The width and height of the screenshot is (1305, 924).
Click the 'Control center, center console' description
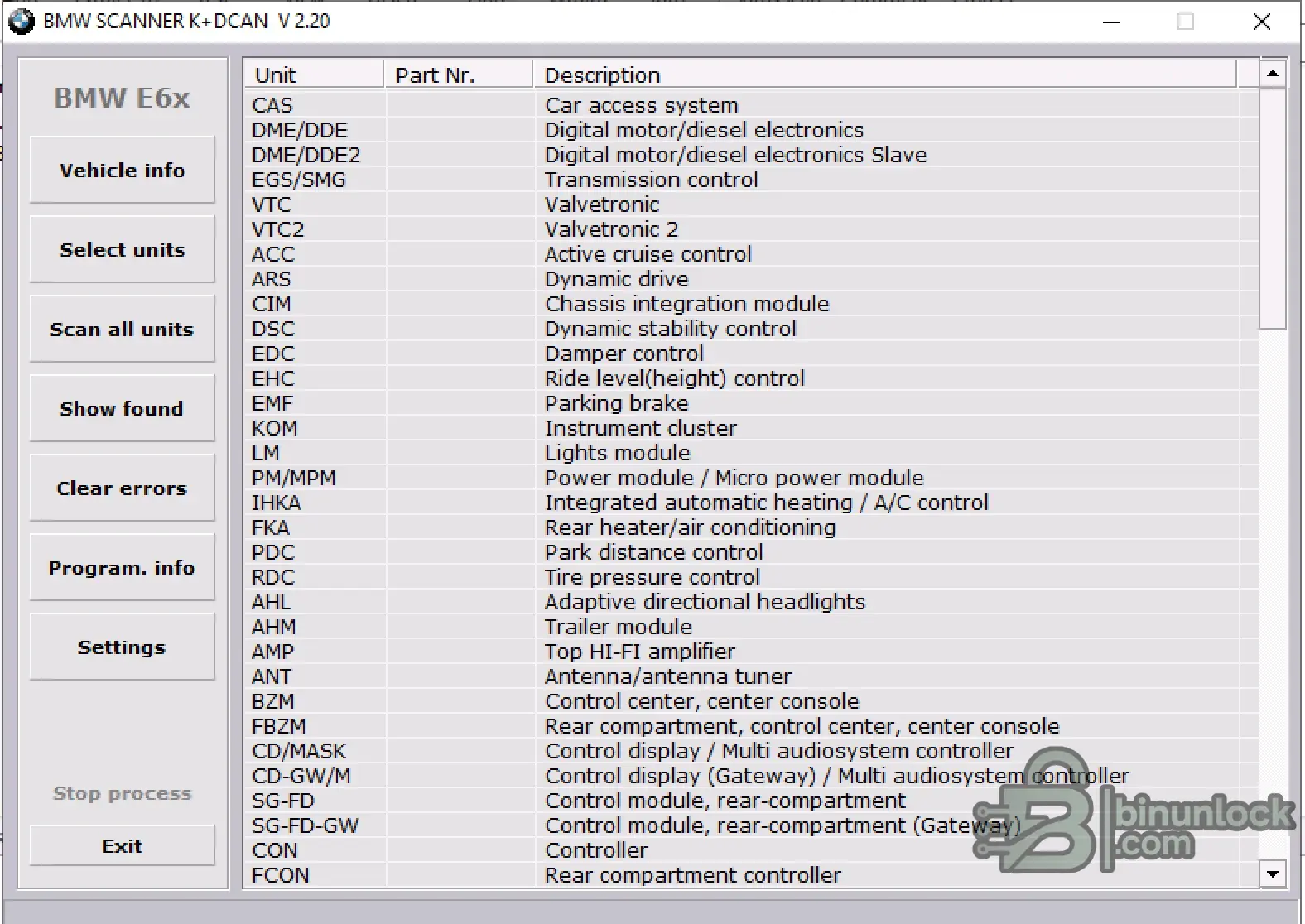click(x=701, y=701)
